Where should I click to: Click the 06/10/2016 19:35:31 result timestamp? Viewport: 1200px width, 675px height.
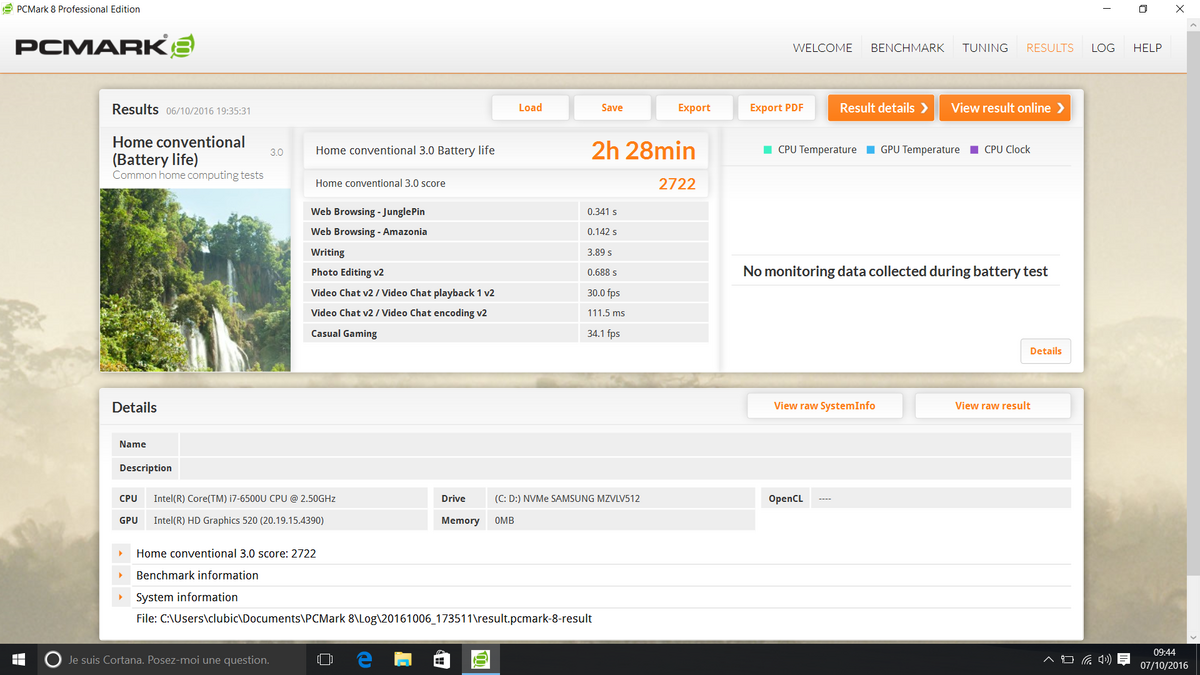[x=208, y=111]
